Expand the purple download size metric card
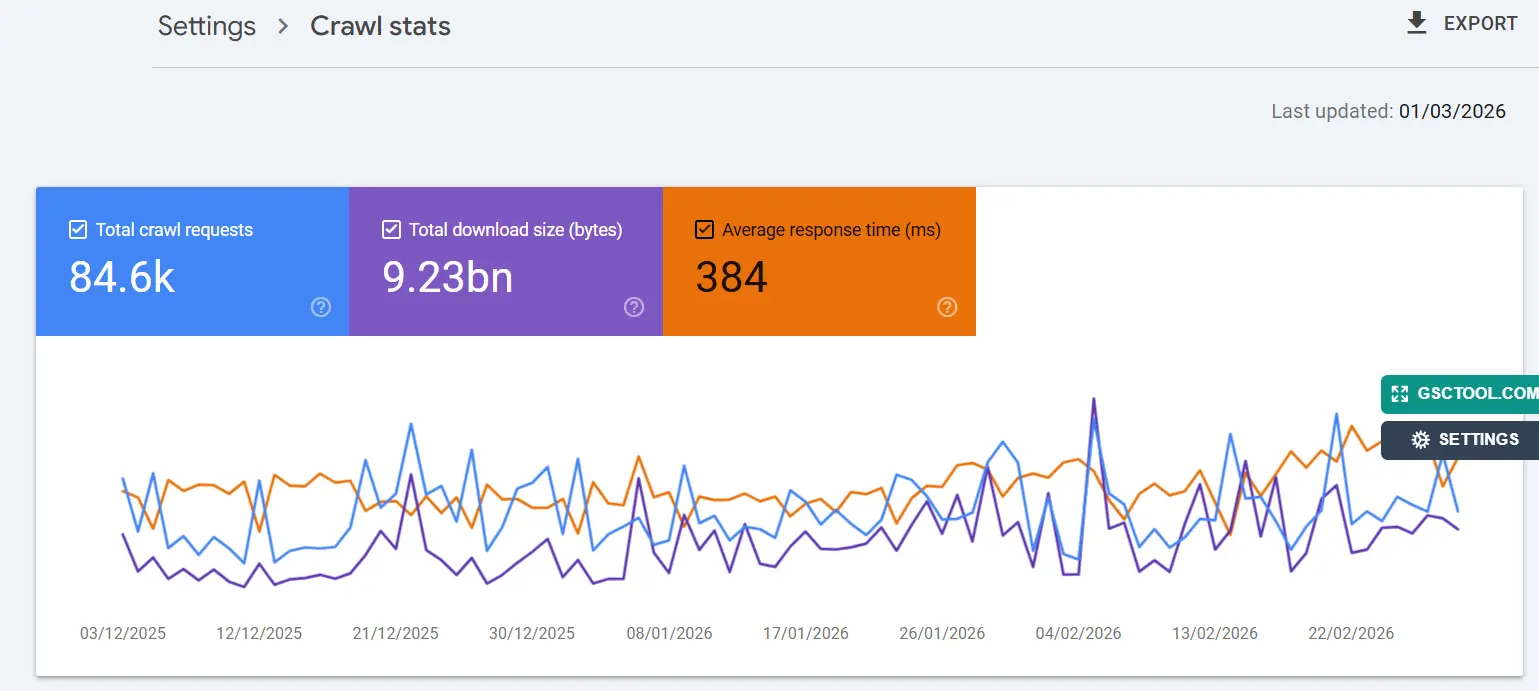The width and height of the screenshot is (1539, 691). point(505,262)
